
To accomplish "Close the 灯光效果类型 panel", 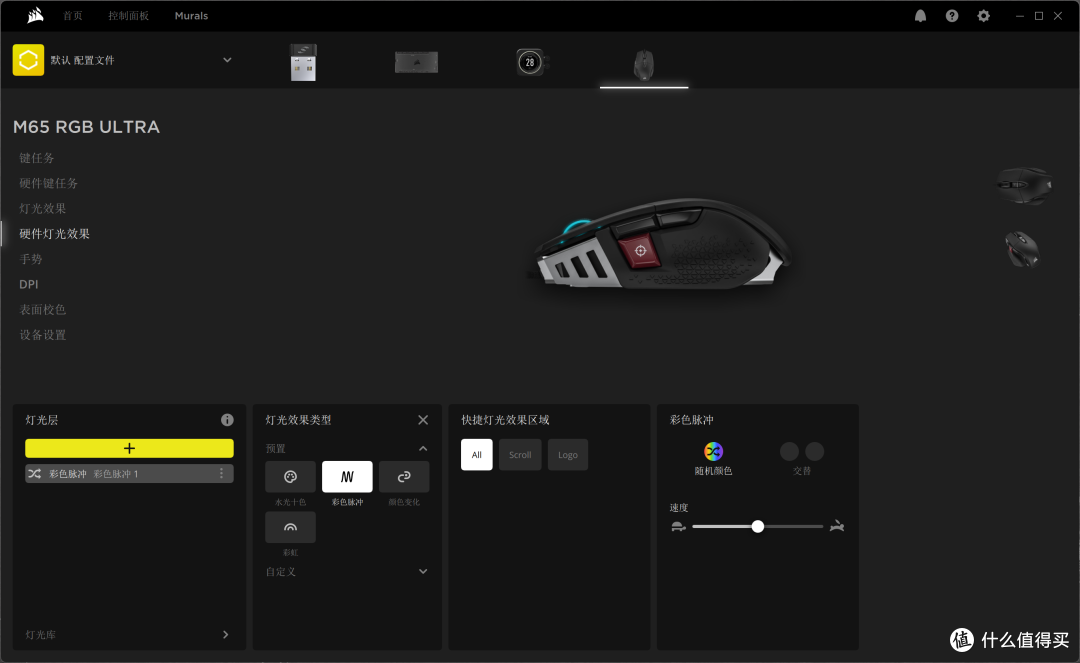I will click(x=423, y=420).
